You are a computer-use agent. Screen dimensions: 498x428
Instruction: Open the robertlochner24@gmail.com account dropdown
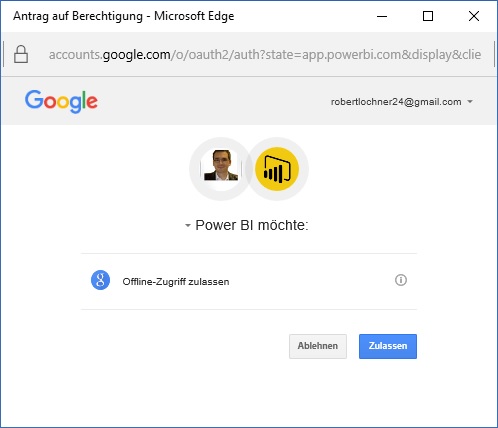click(402, 102)
